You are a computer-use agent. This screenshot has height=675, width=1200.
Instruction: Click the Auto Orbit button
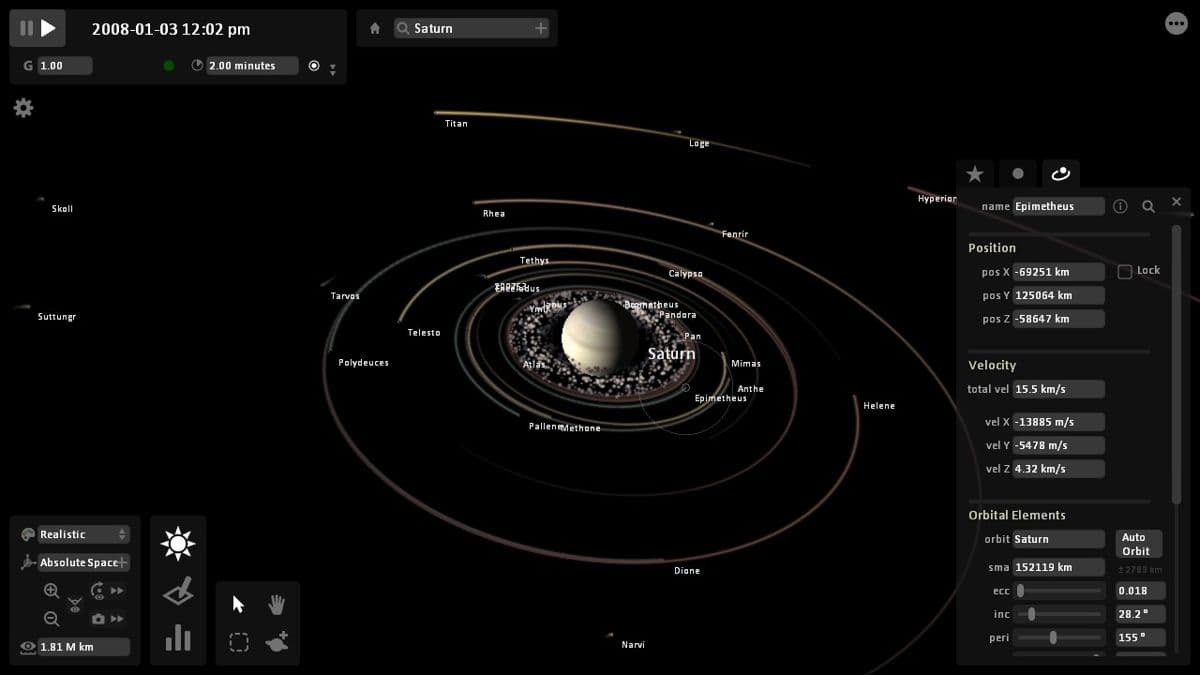(1138, 544)
